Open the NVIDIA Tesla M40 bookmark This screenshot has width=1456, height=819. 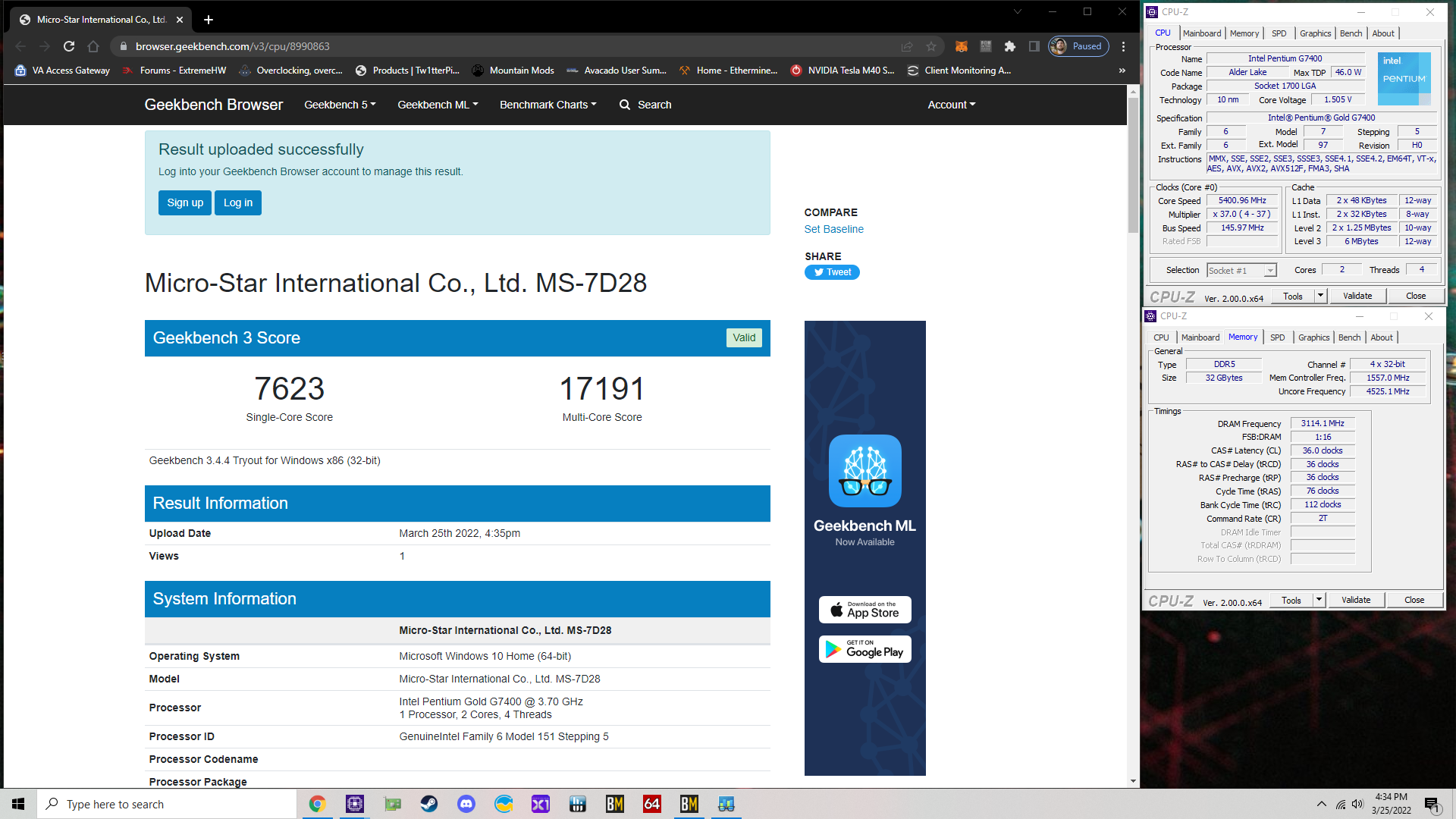pyautogui.click(x=843, y=71)
